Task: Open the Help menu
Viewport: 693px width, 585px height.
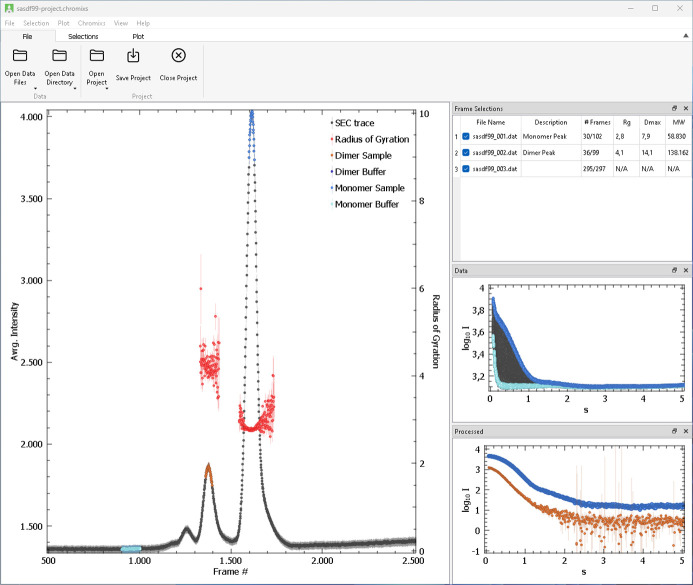Action: pos(143,22)
